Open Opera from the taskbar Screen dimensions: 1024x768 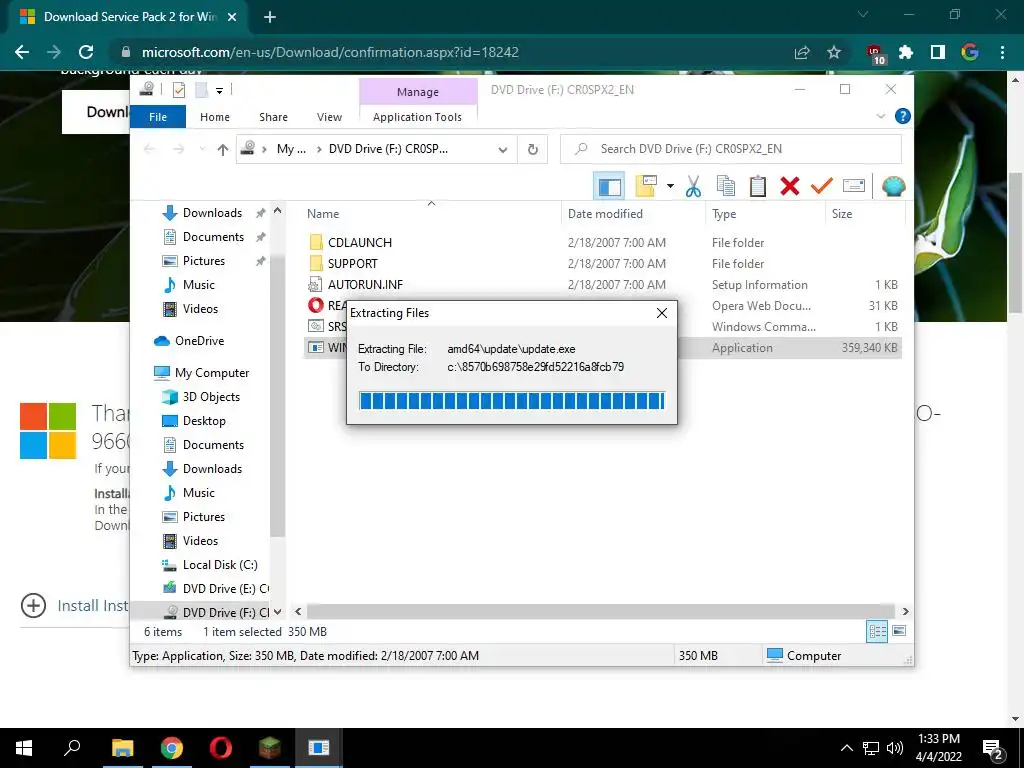221,748
